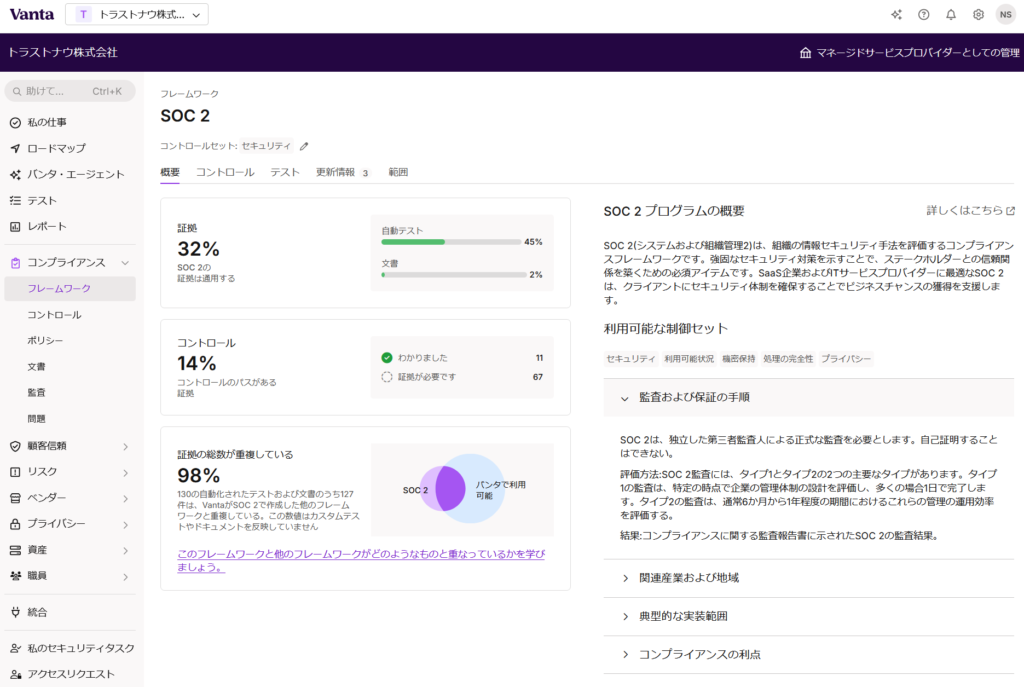Open the AI sparkle icon in header
1024x687 pixels.
point(896,15)
